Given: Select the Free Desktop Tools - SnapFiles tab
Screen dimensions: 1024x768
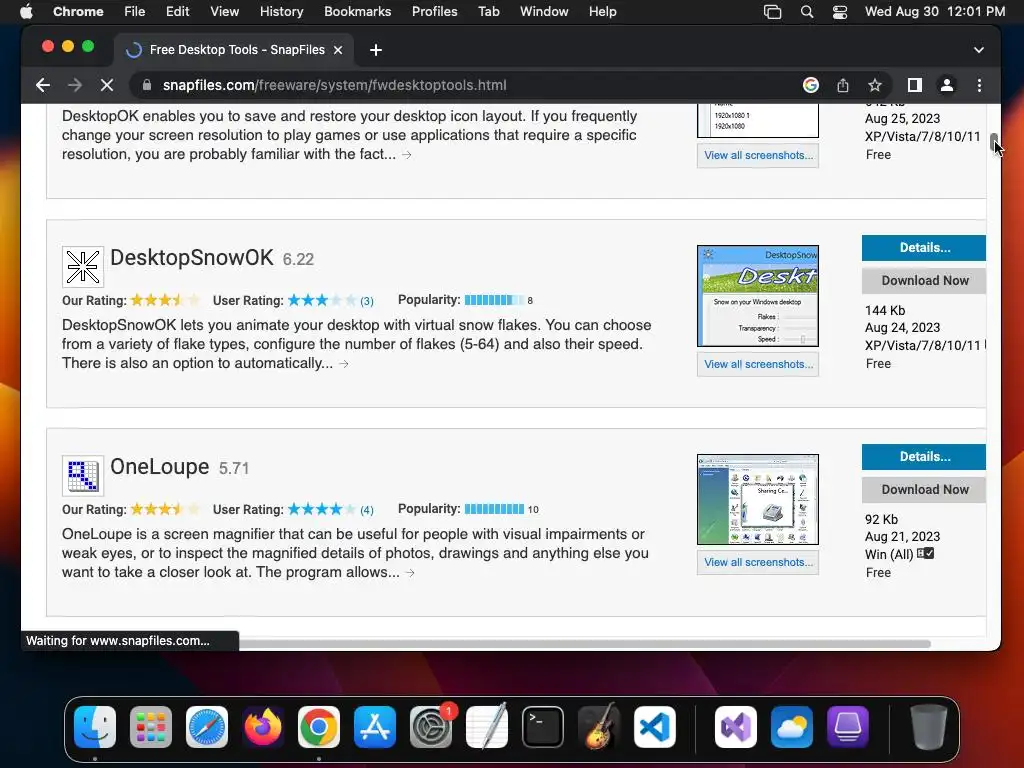Looking at the screenshot, I should [x=235, y=50].
